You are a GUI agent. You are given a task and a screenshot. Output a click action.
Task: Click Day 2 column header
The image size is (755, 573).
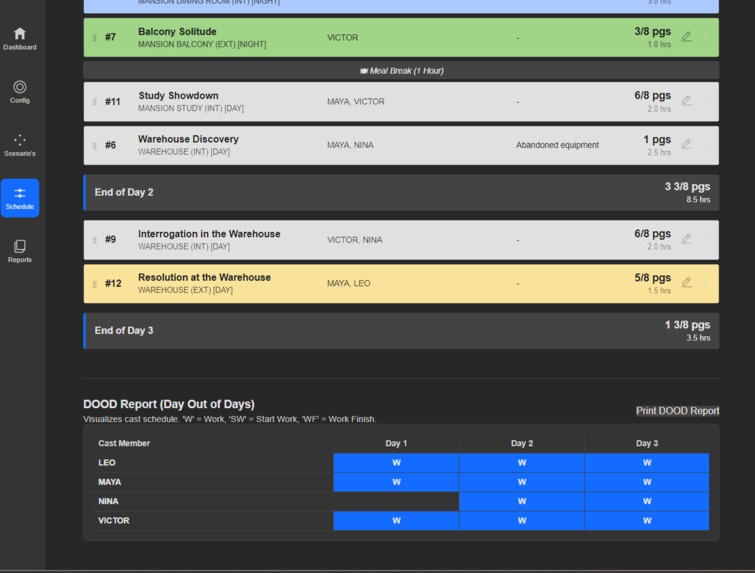[x=521, y=443]
